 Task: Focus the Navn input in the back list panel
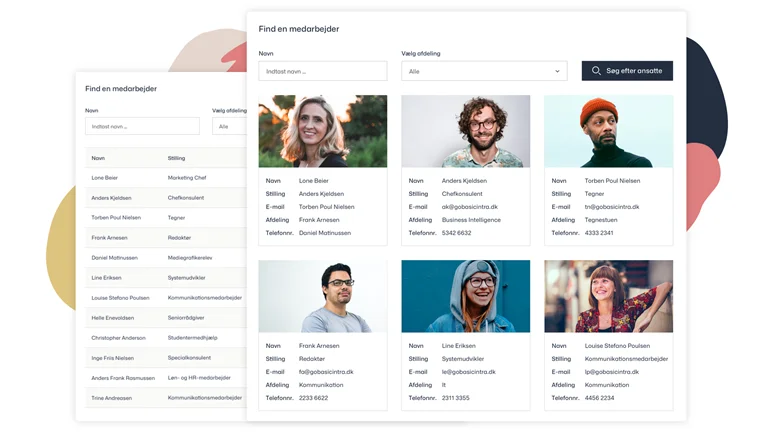tap(143, 126)
